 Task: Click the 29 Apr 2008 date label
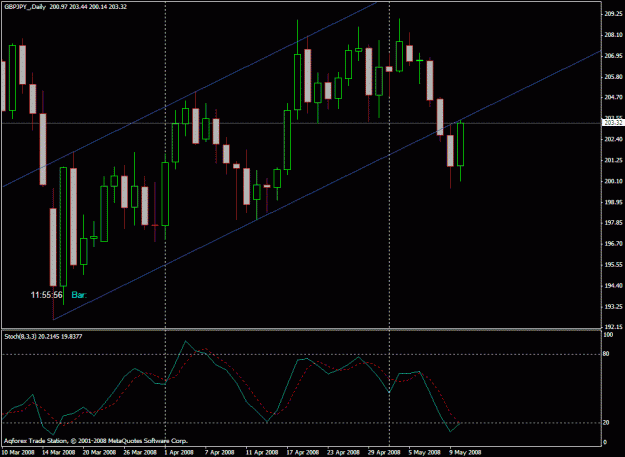(x=384, y=453)
